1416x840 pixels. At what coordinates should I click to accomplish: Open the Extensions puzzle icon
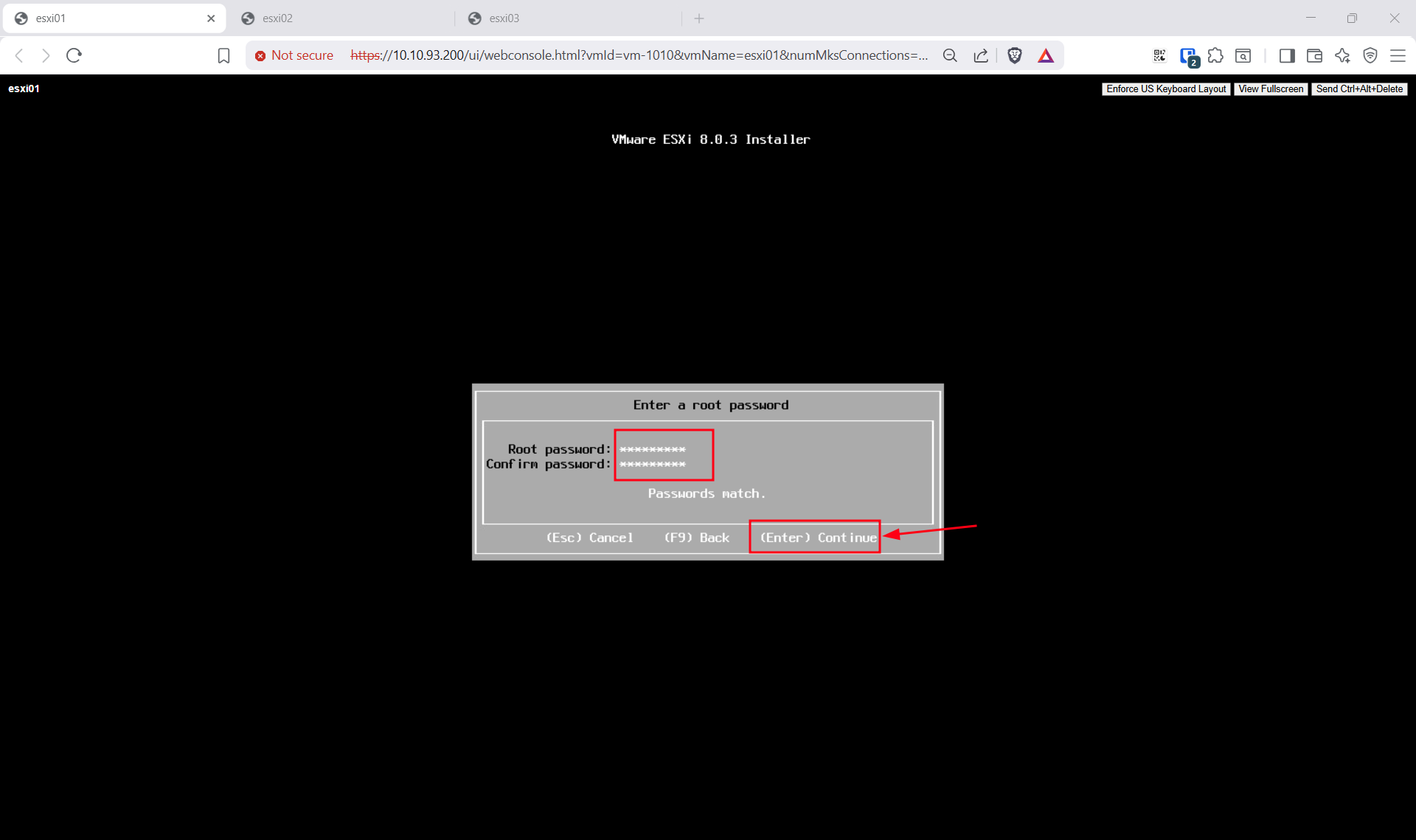click(1215, 55)
